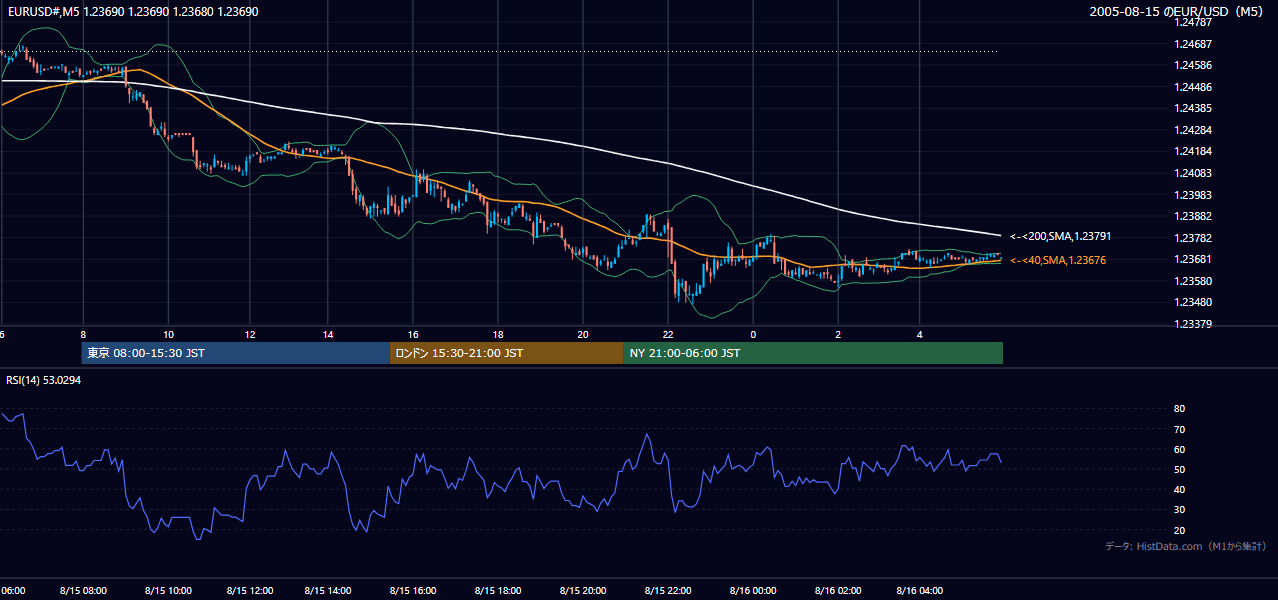Click hour tick 18 under price chart
The height and width of the screenshot is (600, 1278).
(x=499, y=335)
